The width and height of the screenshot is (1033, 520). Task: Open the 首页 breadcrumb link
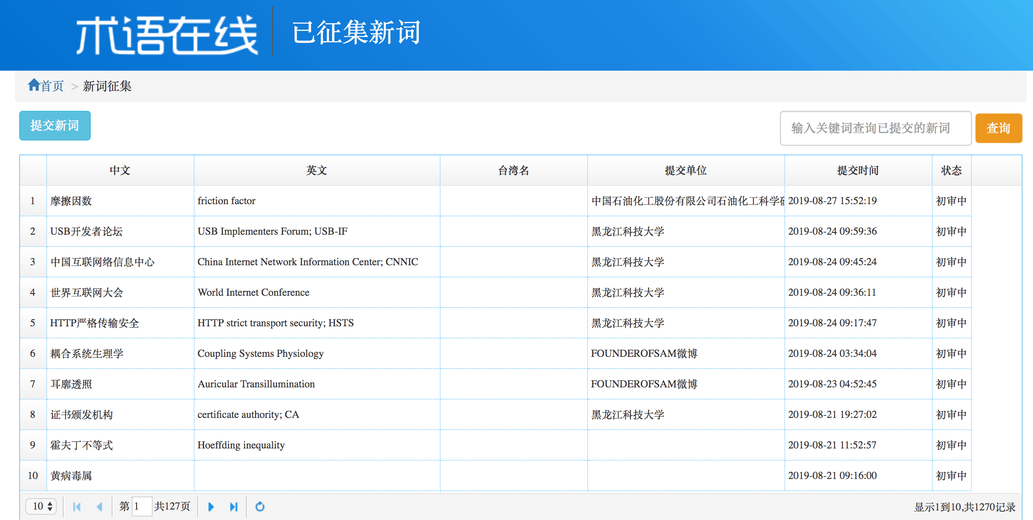tap(52, 86)
